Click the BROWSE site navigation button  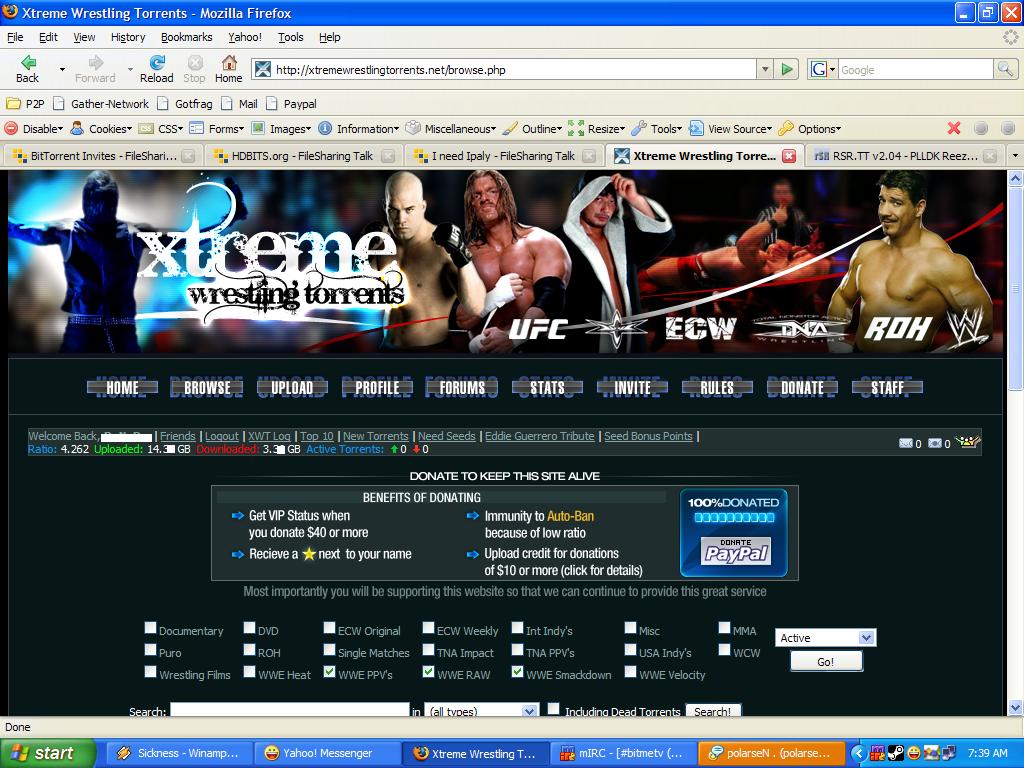pos(206,387)
